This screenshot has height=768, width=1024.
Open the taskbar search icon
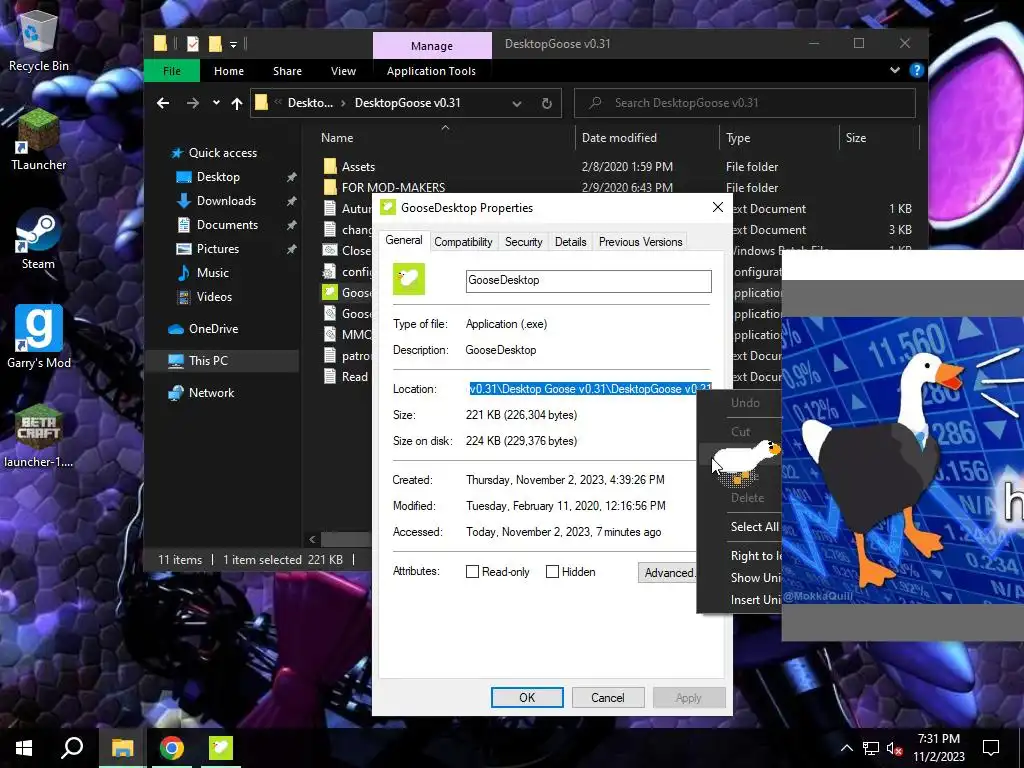(x=72, y=748)
